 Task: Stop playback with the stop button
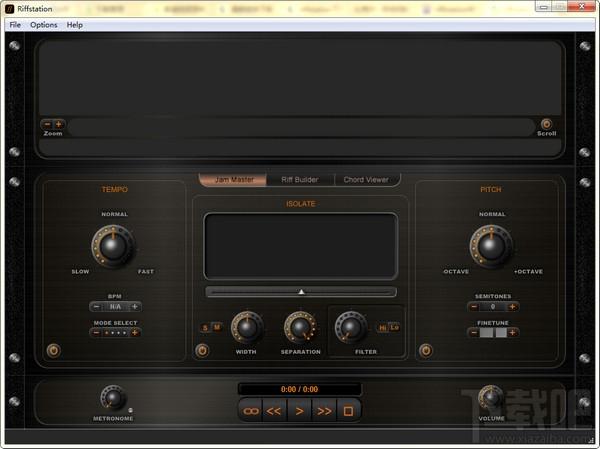click(x=348, y=411)
